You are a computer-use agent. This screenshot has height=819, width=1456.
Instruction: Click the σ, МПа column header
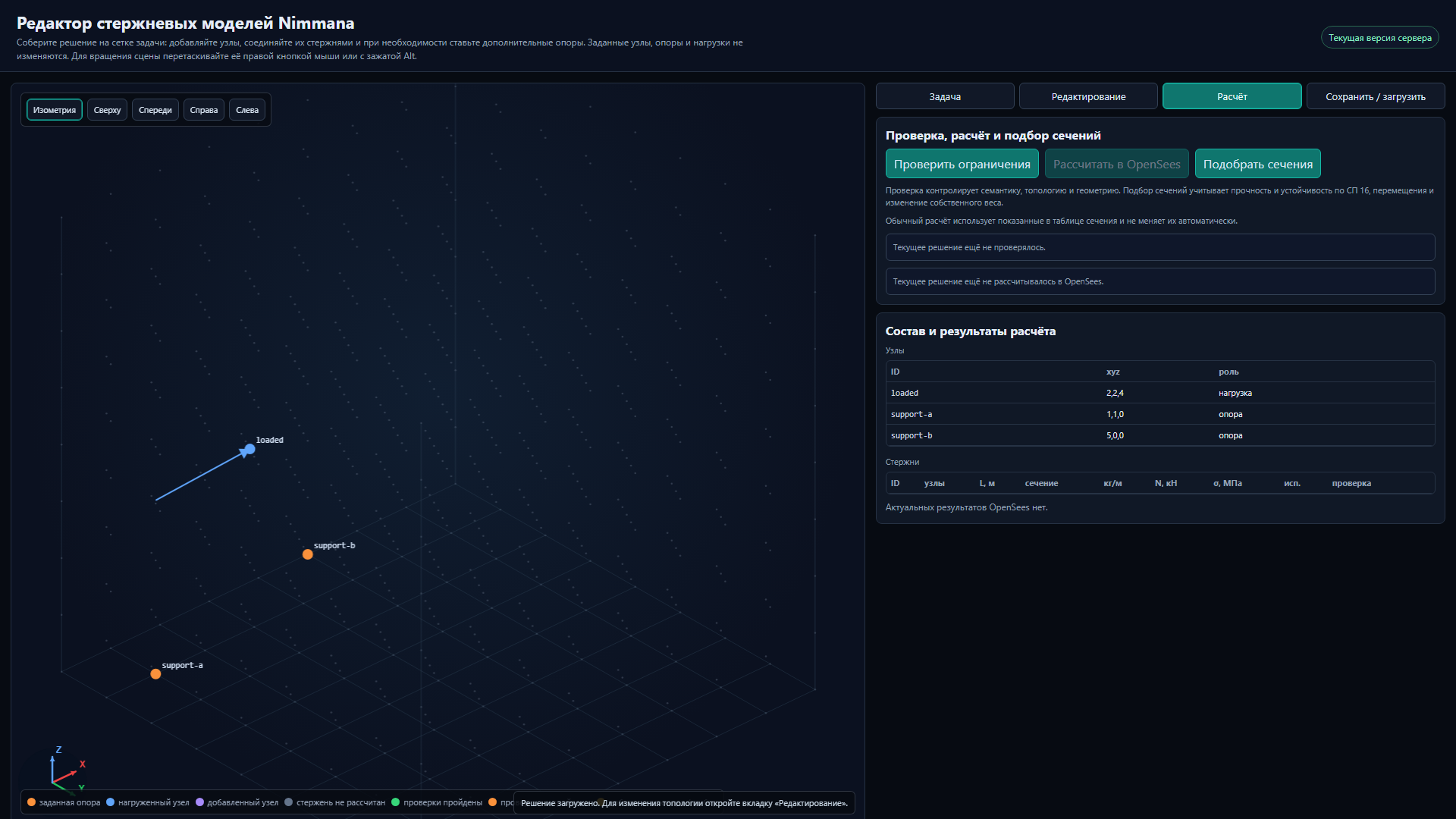tap(1227, 483)
